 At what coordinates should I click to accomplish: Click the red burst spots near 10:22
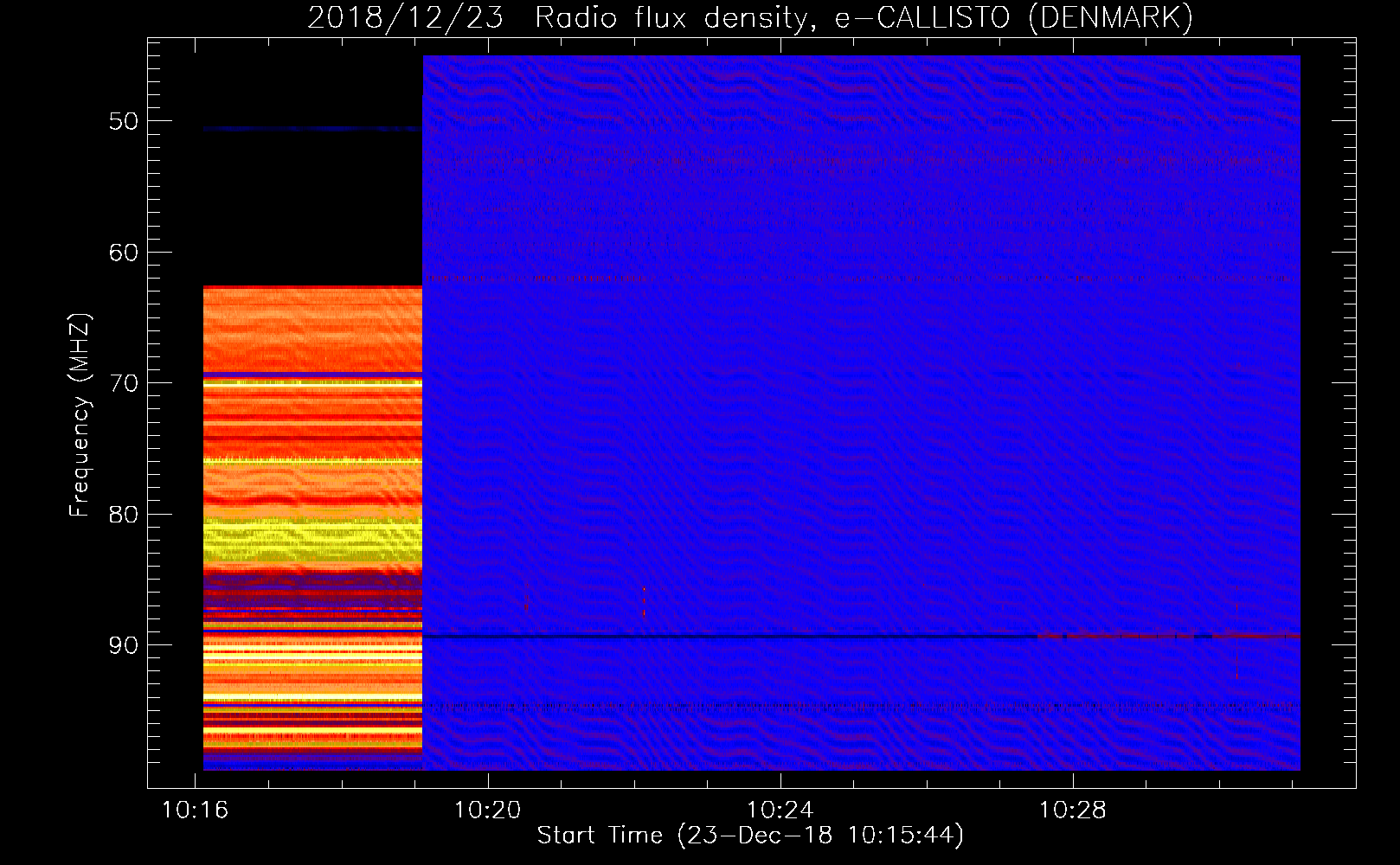(644, 601)
